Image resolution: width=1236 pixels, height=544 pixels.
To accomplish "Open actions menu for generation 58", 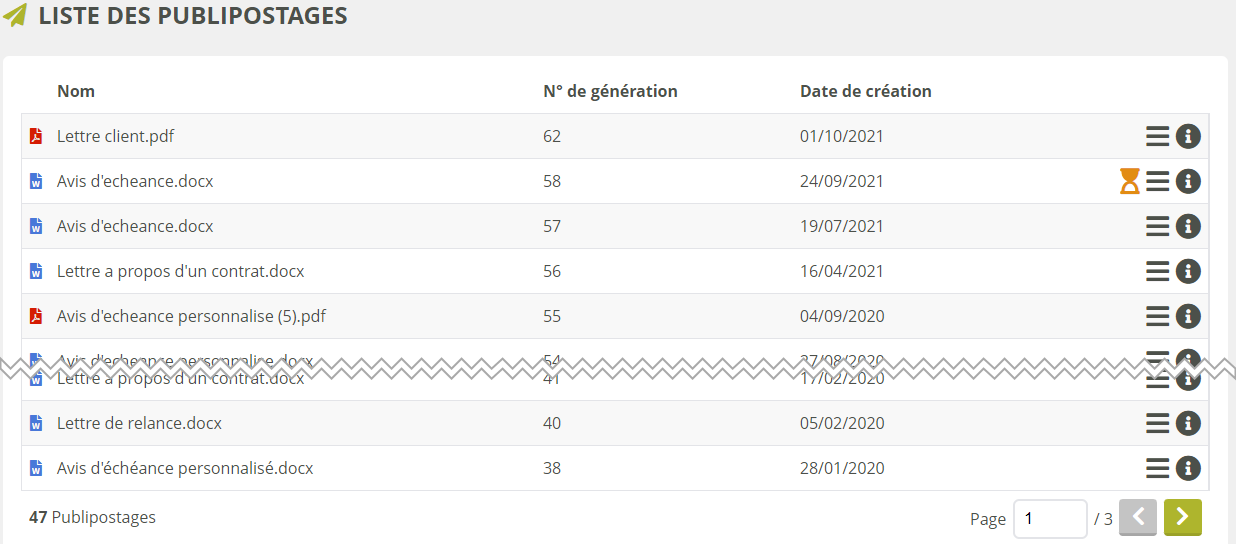I will (1157, 181).
